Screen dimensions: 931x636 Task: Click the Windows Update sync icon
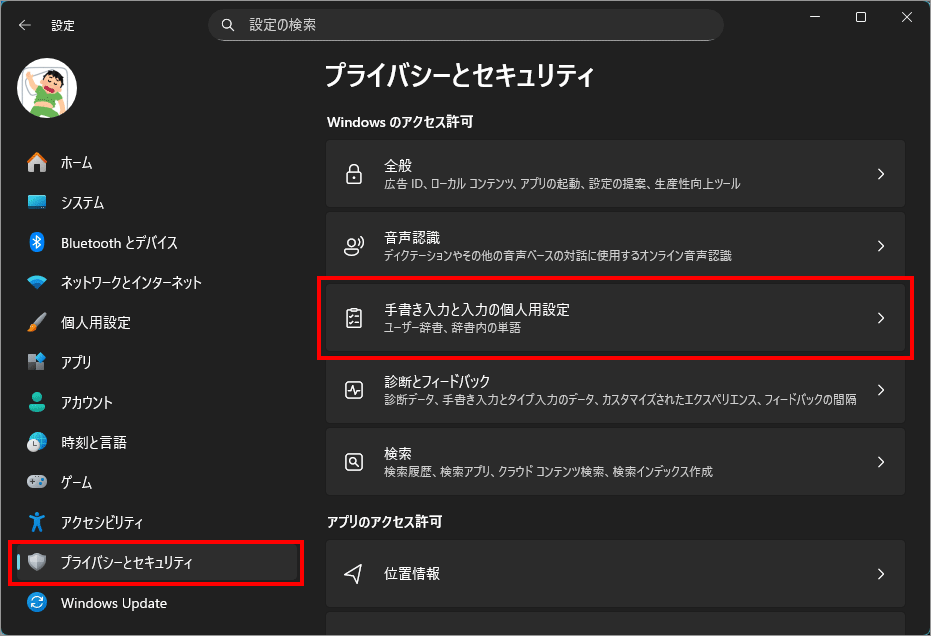coord(37,603)
